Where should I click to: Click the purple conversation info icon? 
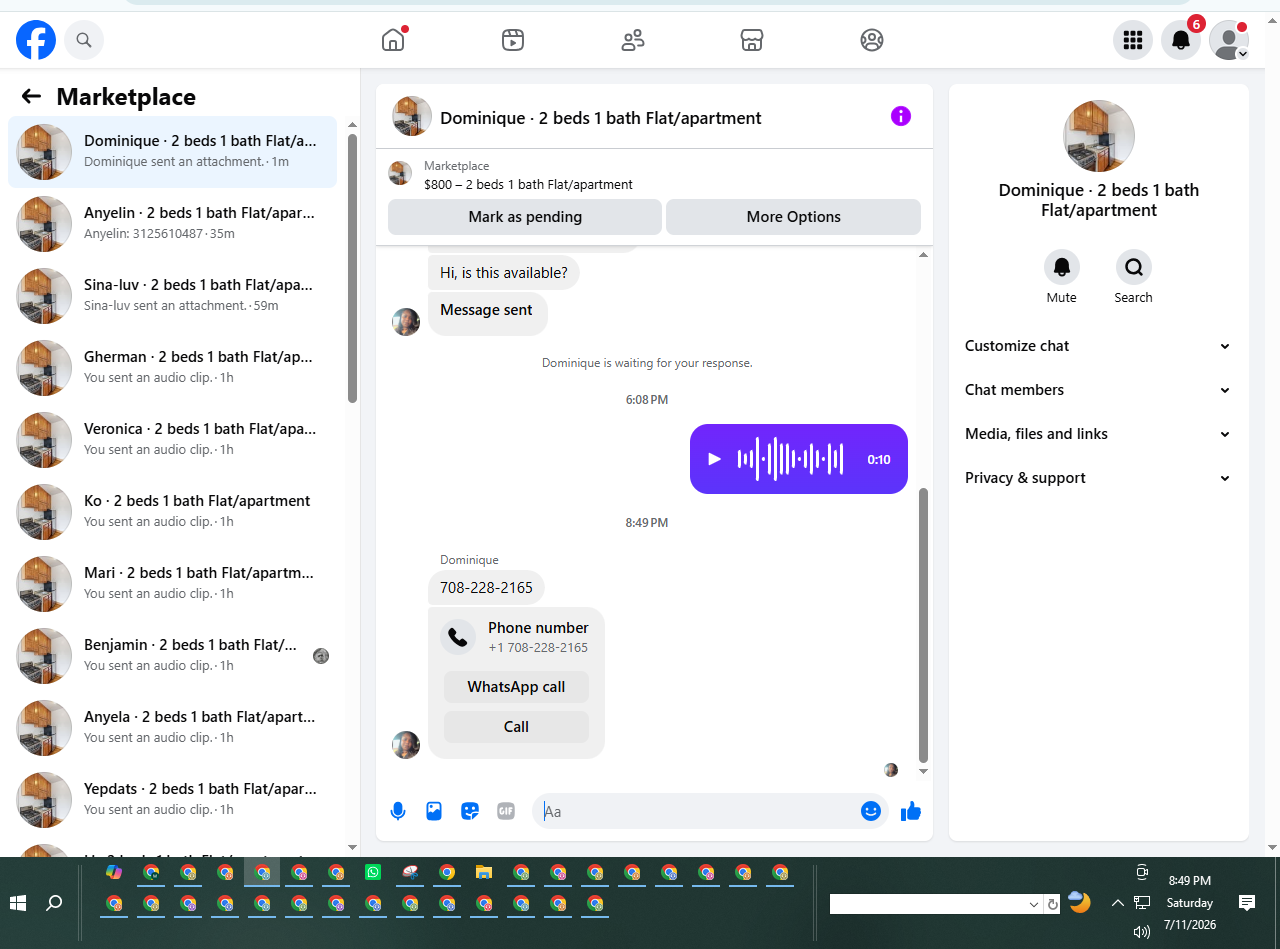coord(901,116)
